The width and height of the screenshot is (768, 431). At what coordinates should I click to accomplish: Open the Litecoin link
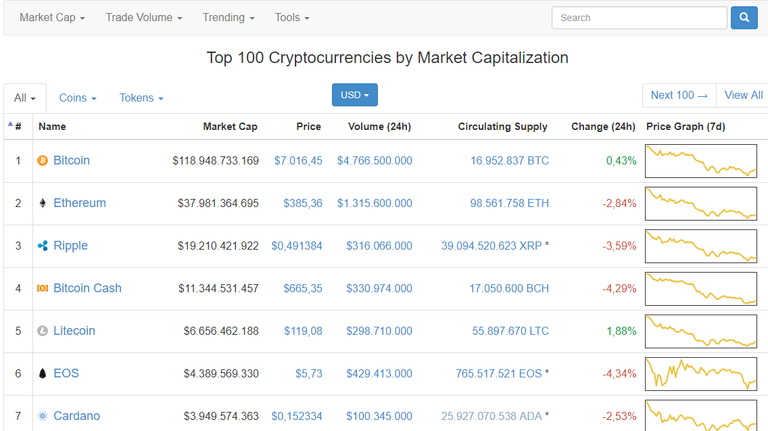(x=74, y=331)
